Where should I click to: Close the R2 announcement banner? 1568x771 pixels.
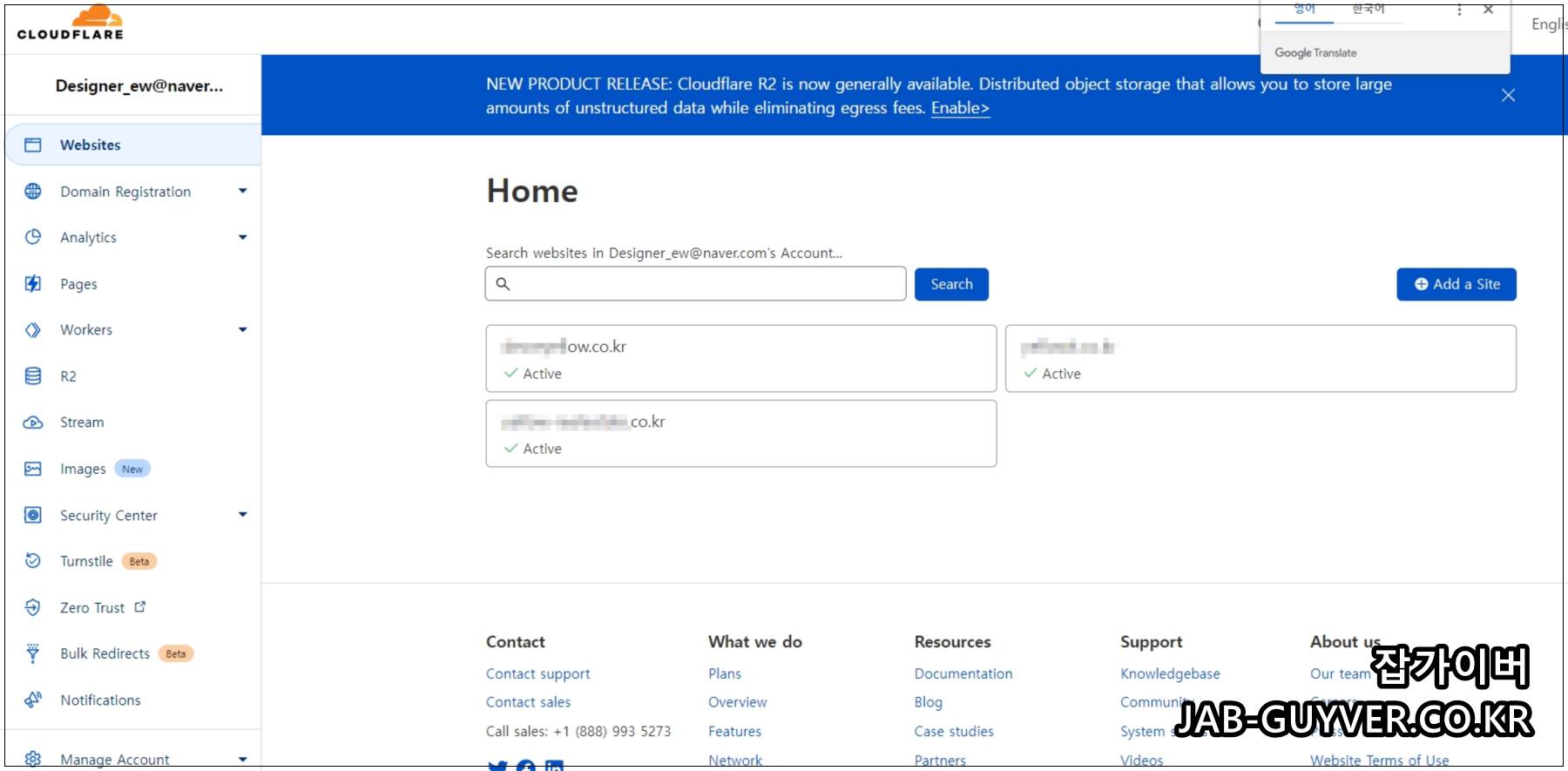(x=1508, y=95)
